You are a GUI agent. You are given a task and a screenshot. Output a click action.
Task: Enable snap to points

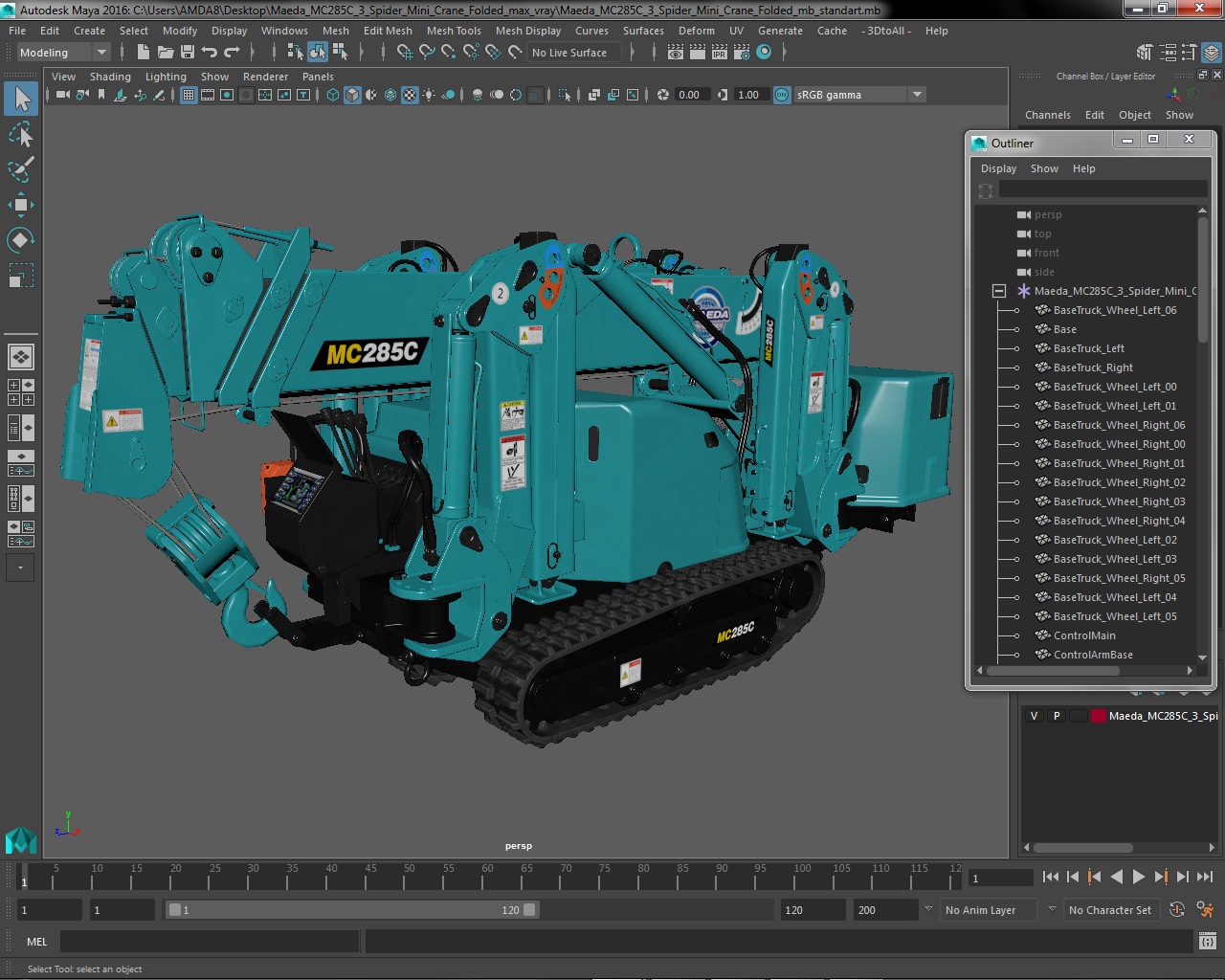449,53
